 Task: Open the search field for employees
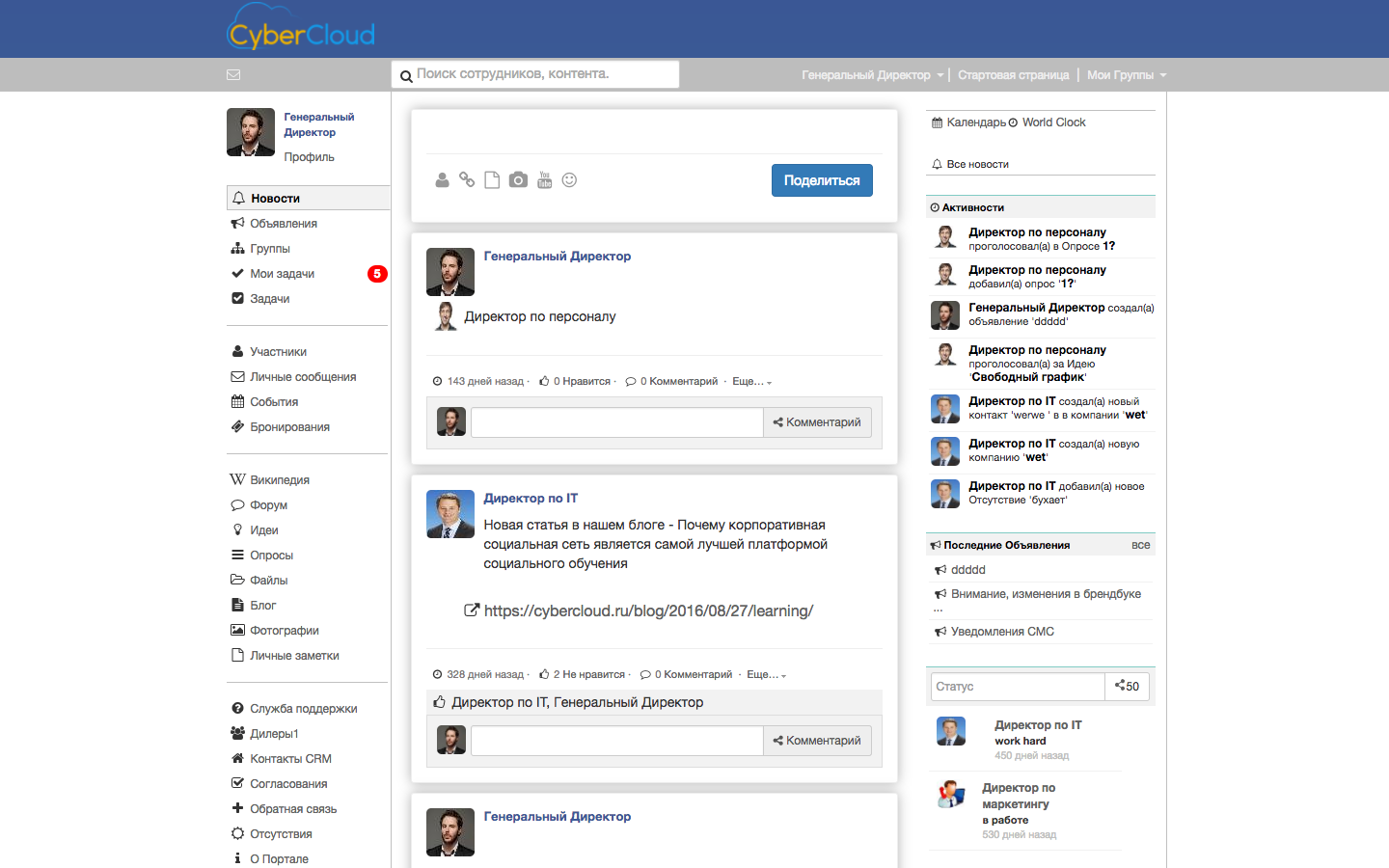535,74
